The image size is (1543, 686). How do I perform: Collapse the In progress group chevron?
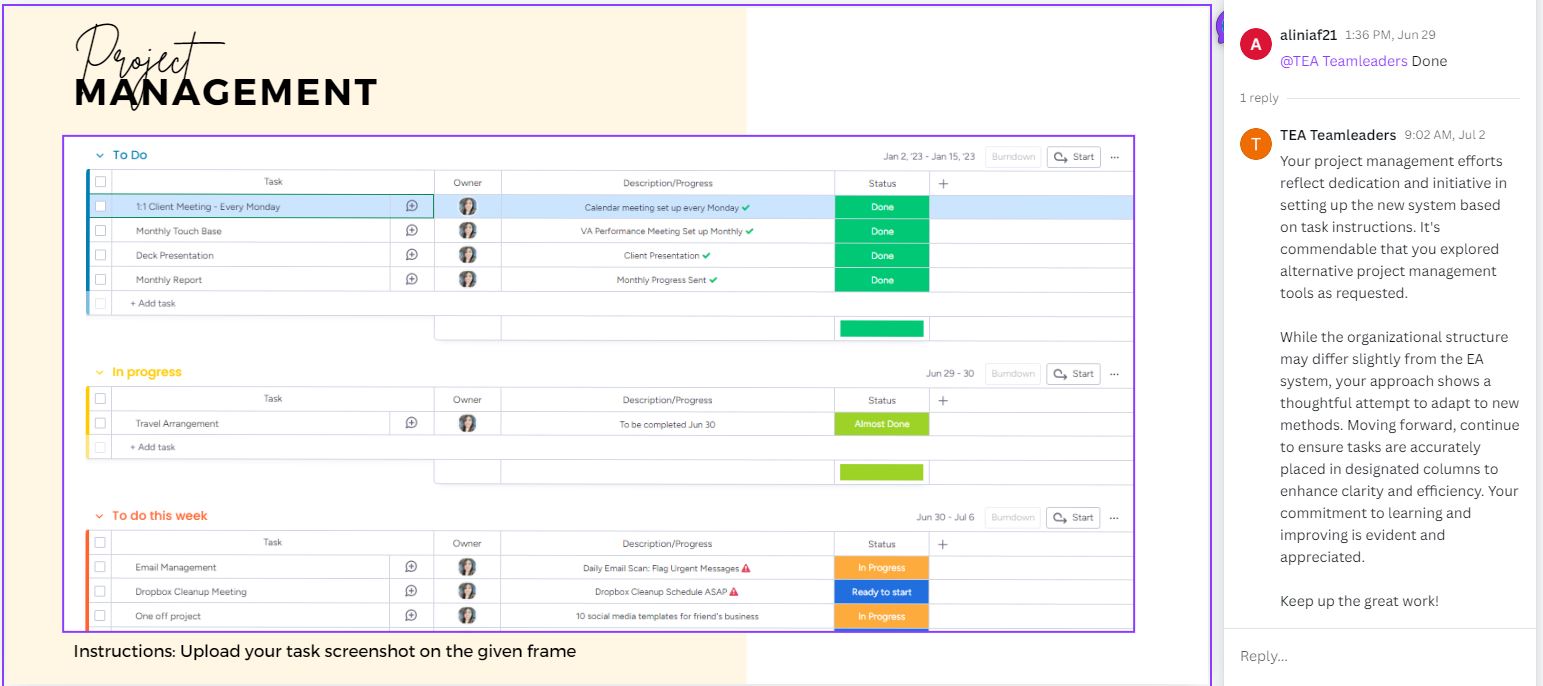(99, 373)
